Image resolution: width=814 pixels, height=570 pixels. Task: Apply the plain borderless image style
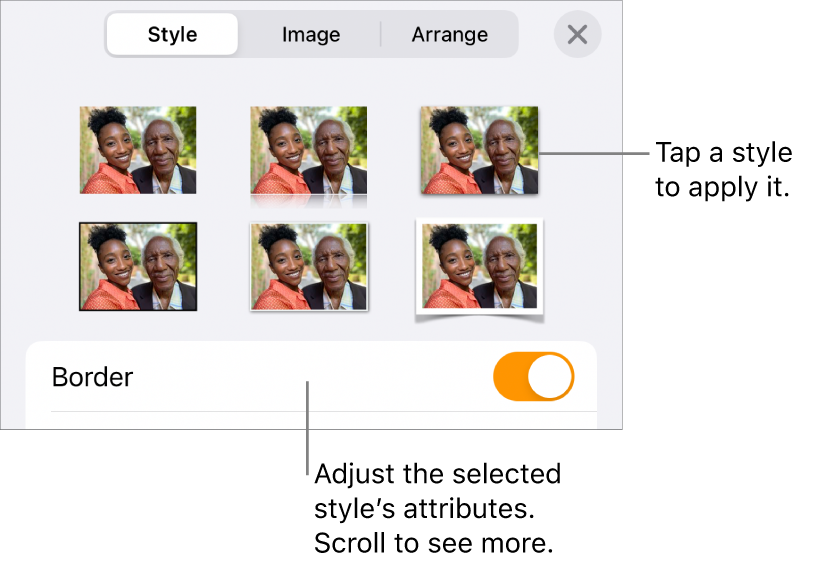[x=138, y=150]
